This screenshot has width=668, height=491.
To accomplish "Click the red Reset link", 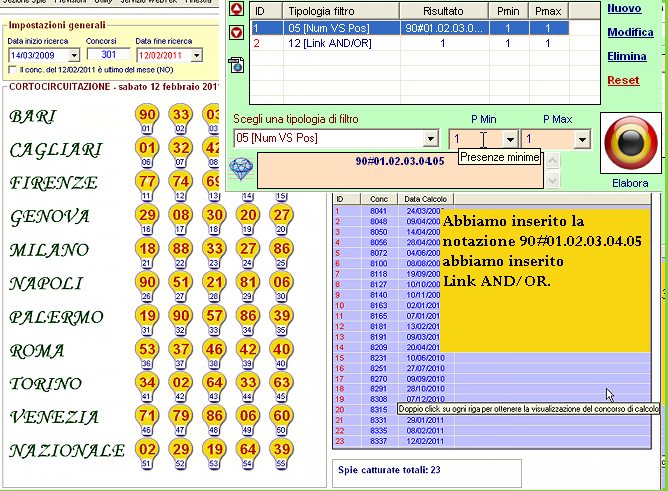I will [x=623, y=80].
